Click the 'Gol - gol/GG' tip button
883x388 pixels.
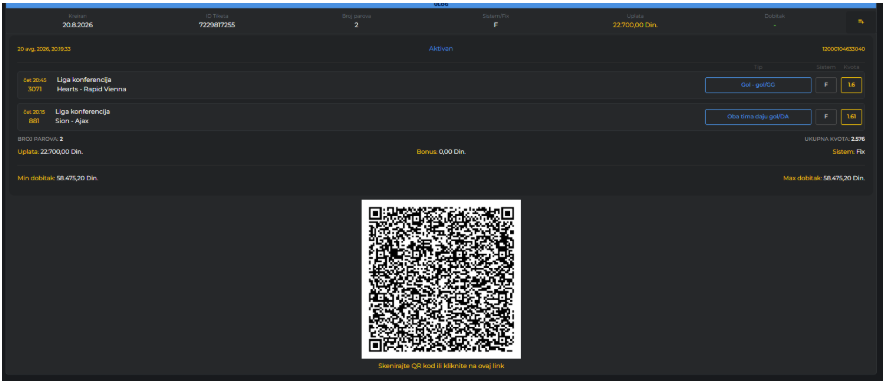[758, 85]
